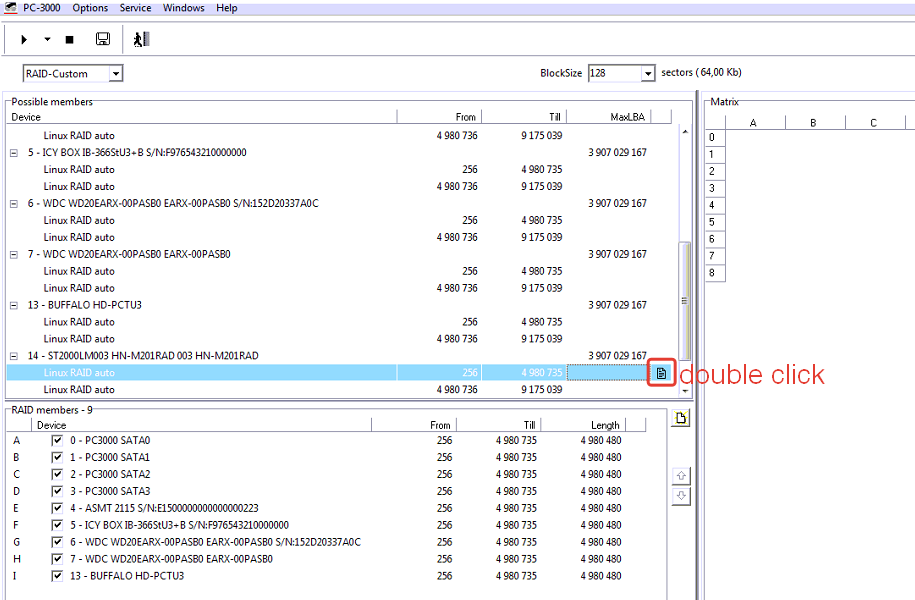Select Matrix column B header
The width and height of the screenshot is (915, 600).
coord(815,123)
